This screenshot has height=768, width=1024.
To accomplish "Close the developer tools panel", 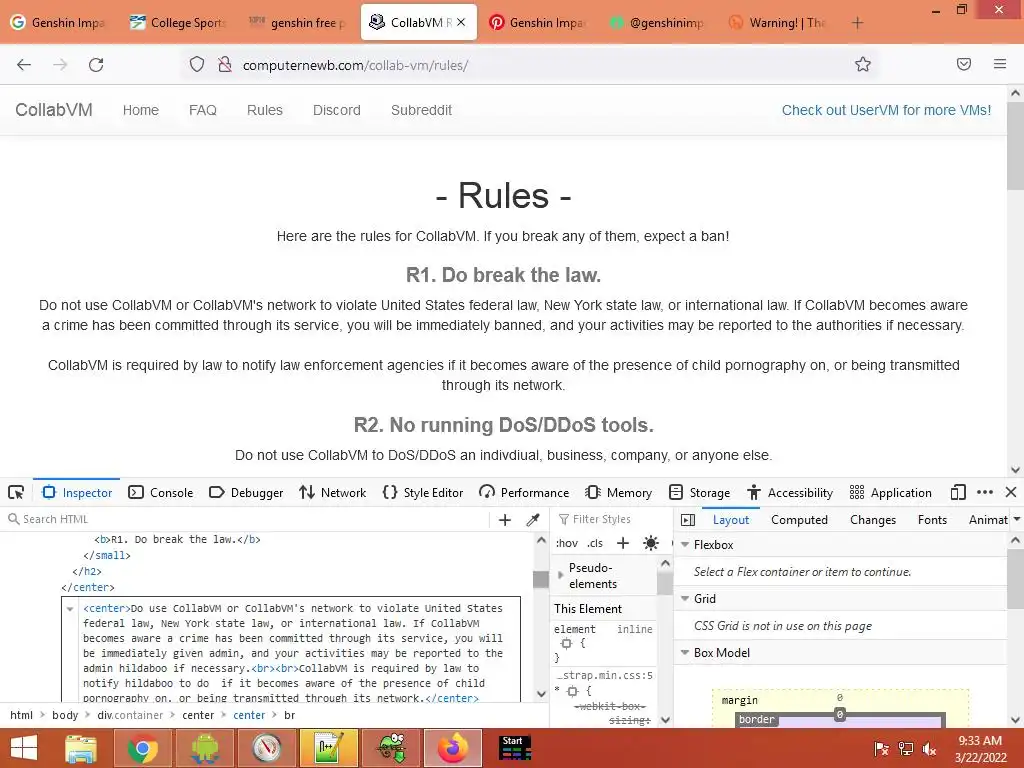I will pyautogui.click(x=1011, y=492).
